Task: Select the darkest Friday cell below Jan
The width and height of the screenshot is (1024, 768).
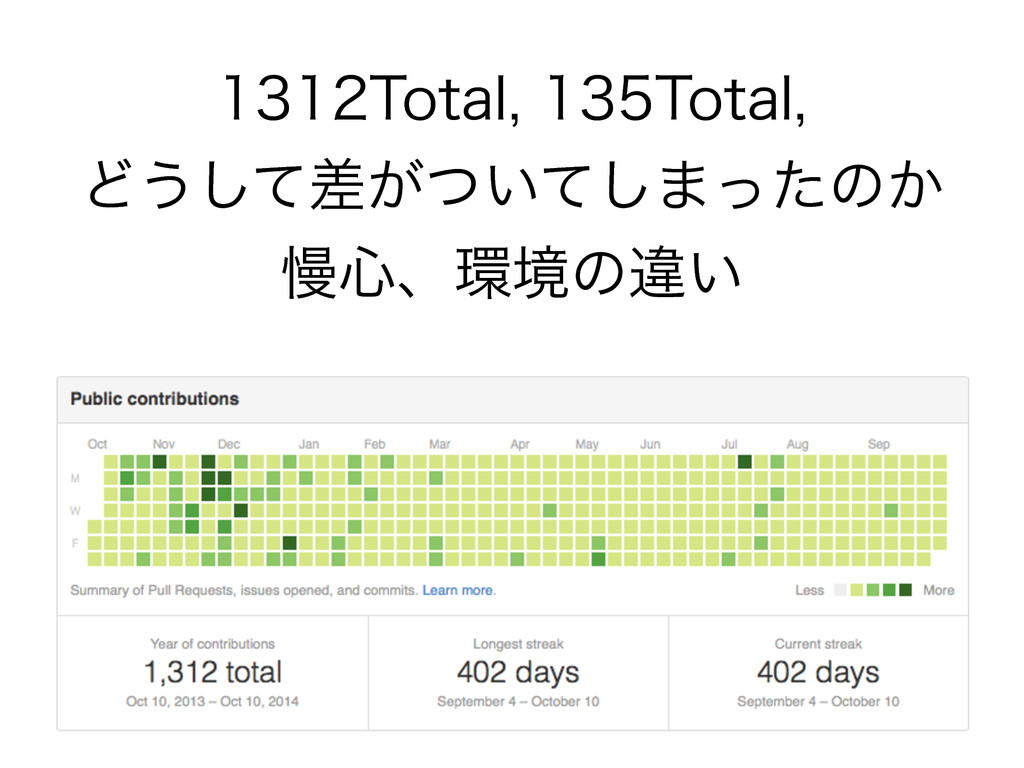Action: 290,543
